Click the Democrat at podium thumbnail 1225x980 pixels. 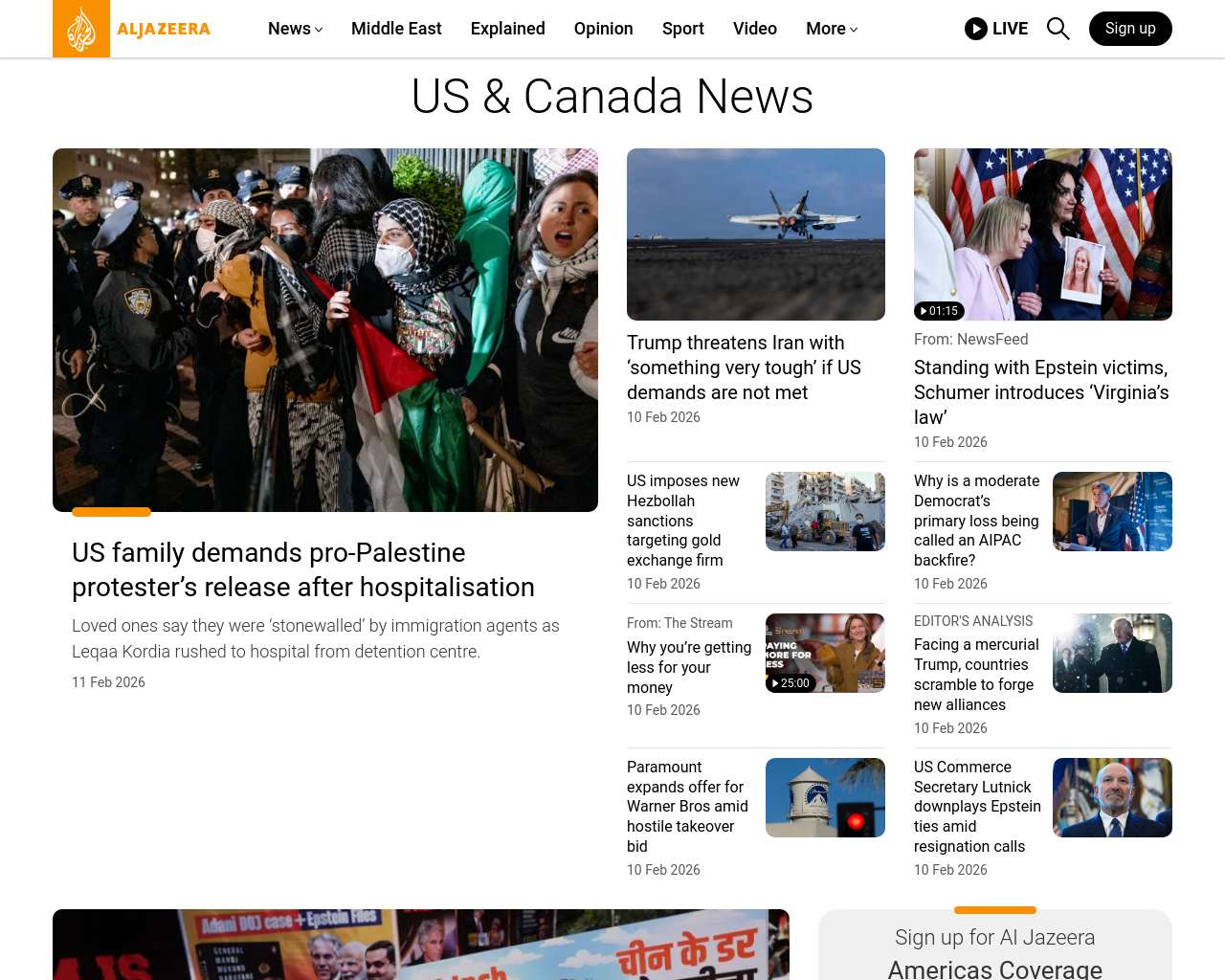click(x=1112, y=511)
